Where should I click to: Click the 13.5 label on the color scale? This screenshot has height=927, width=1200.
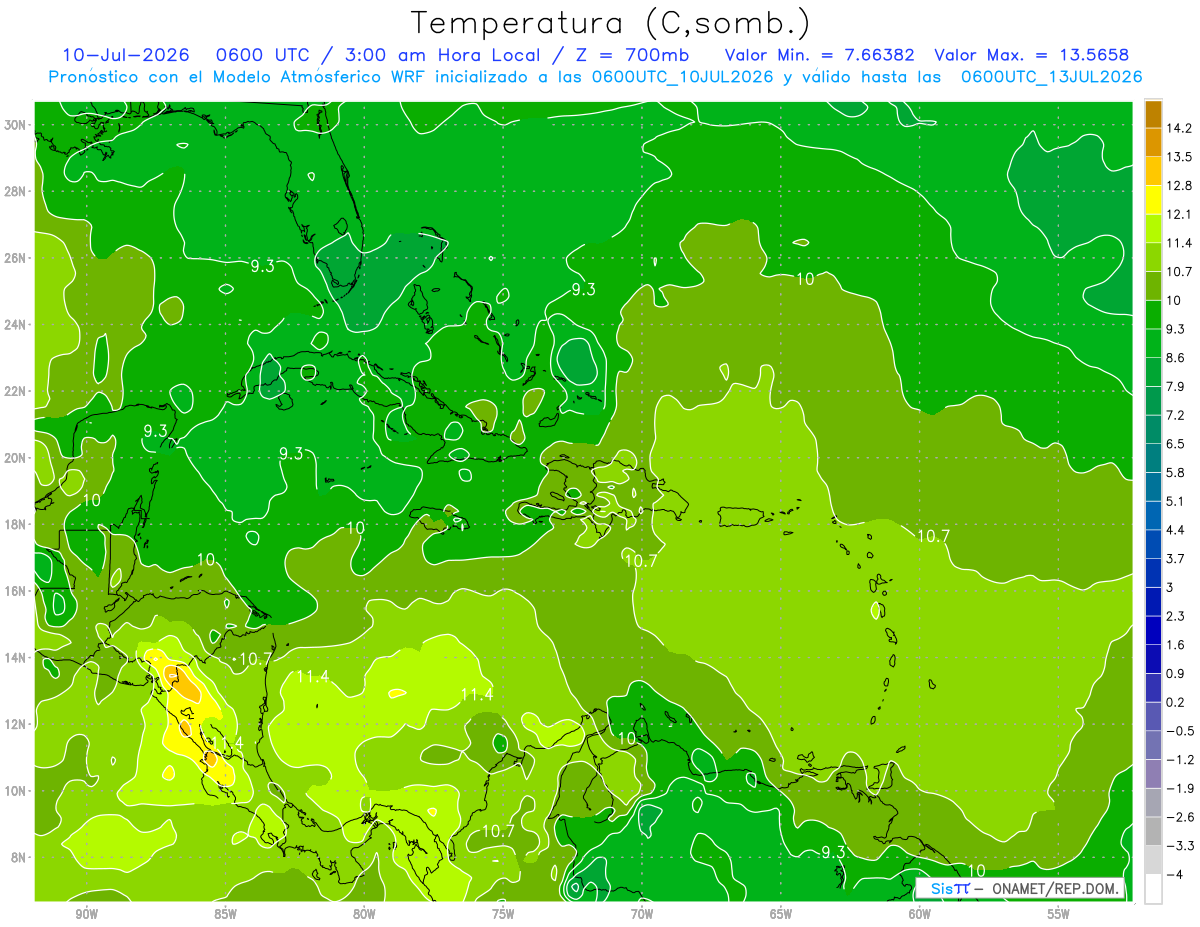tap(1179, 157)
